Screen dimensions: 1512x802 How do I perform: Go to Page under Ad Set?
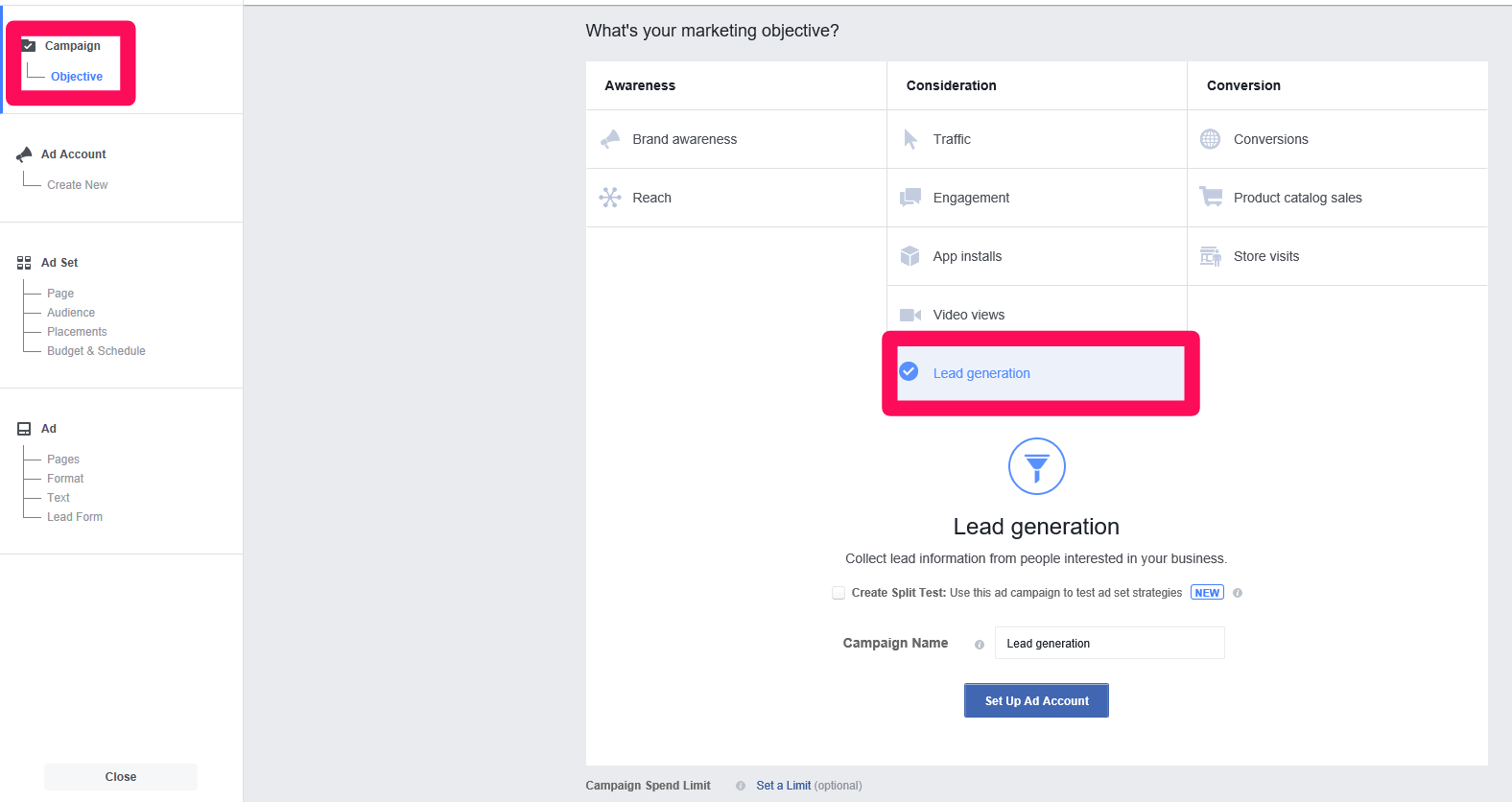[x=60, y=294]
